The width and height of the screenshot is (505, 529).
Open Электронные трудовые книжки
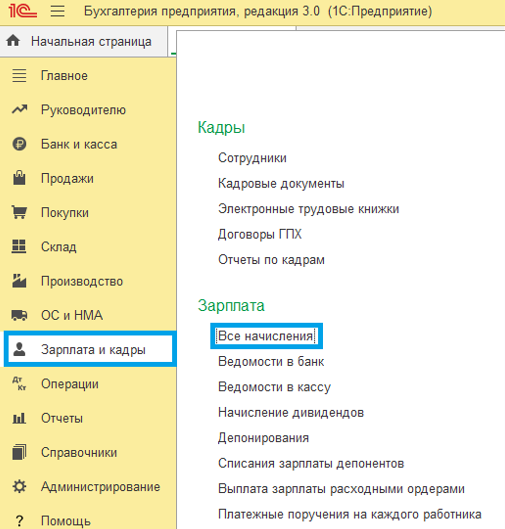[x=308, y=209]
